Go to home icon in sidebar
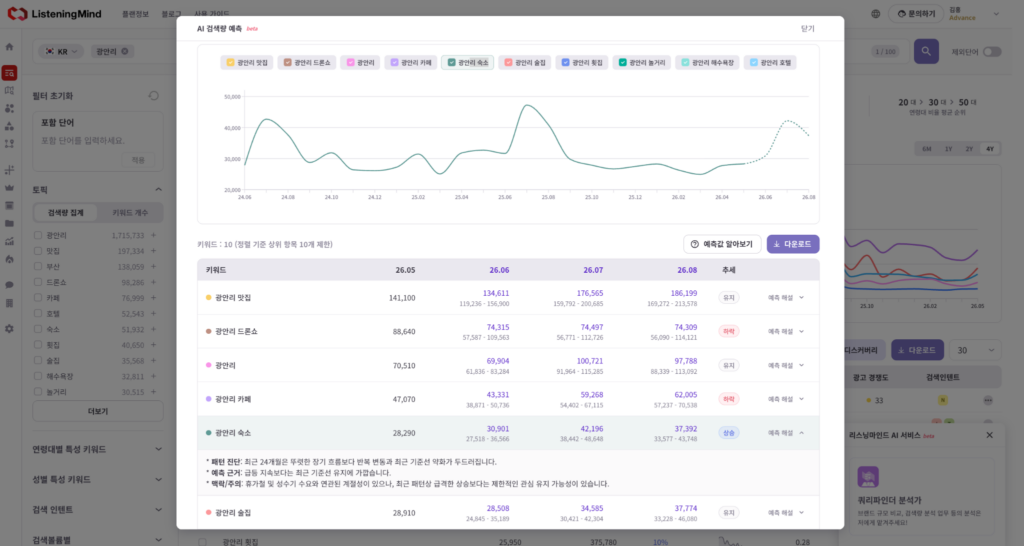Screen dimensions: 1024x546 [x=9, y=47]
